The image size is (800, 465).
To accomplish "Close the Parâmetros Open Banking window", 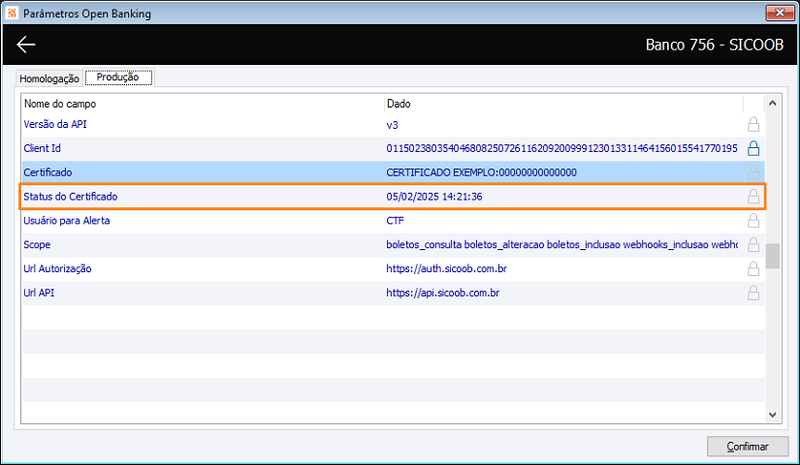I will pyautogui.click(x=780, y=13).
